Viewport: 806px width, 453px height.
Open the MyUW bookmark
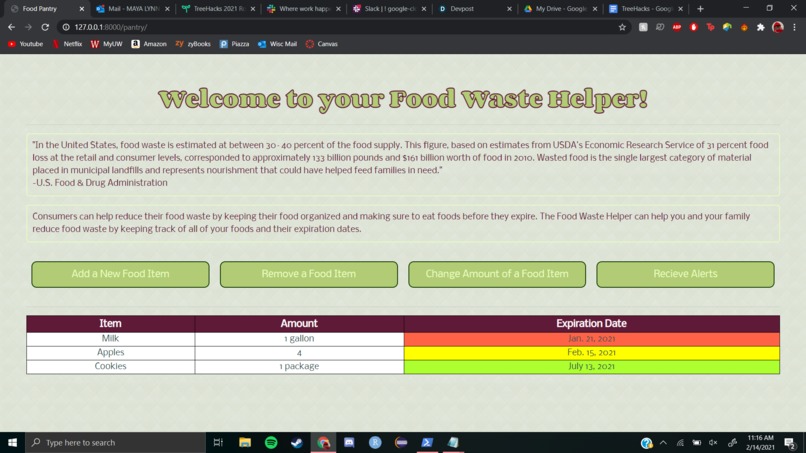coord(106,44)
